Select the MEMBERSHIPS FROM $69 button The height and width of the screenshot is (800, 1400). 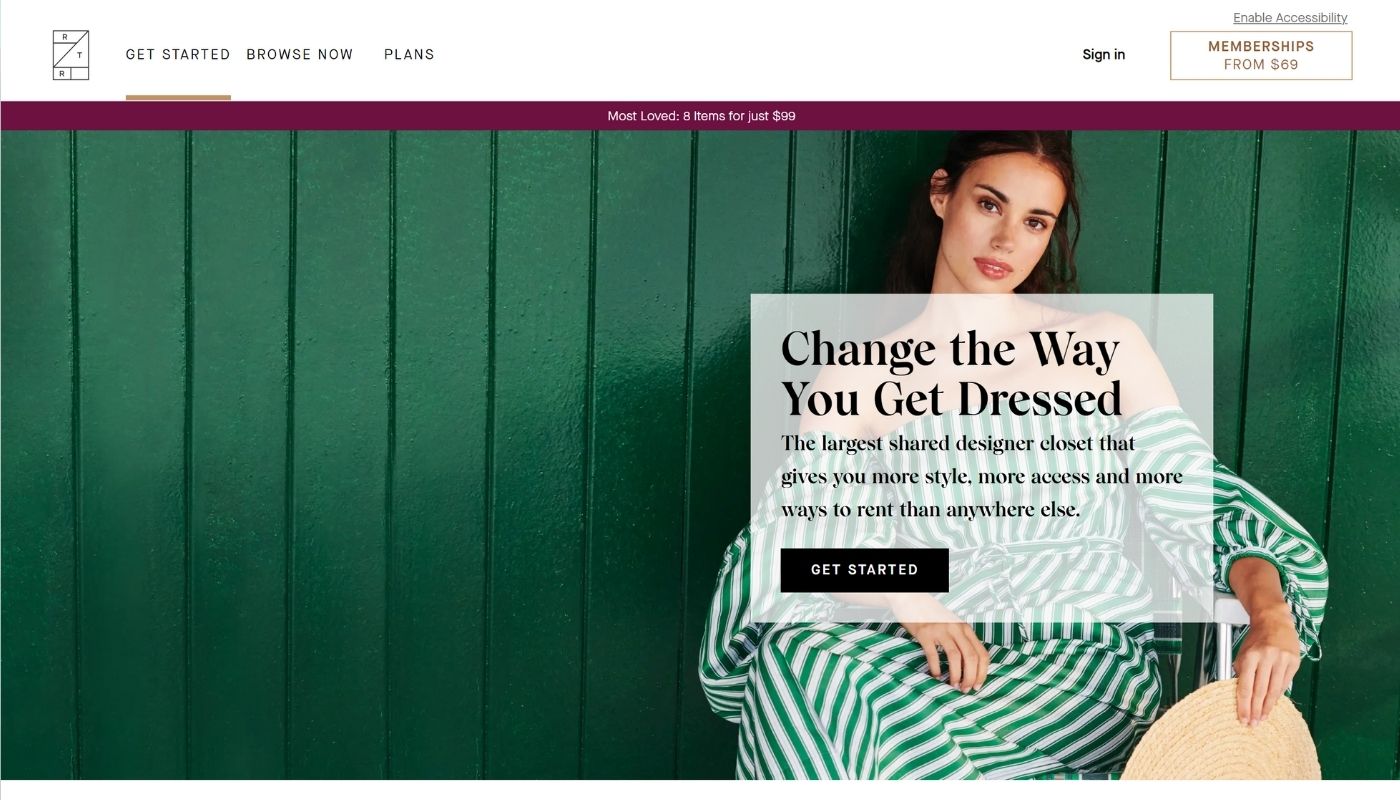1261,55
